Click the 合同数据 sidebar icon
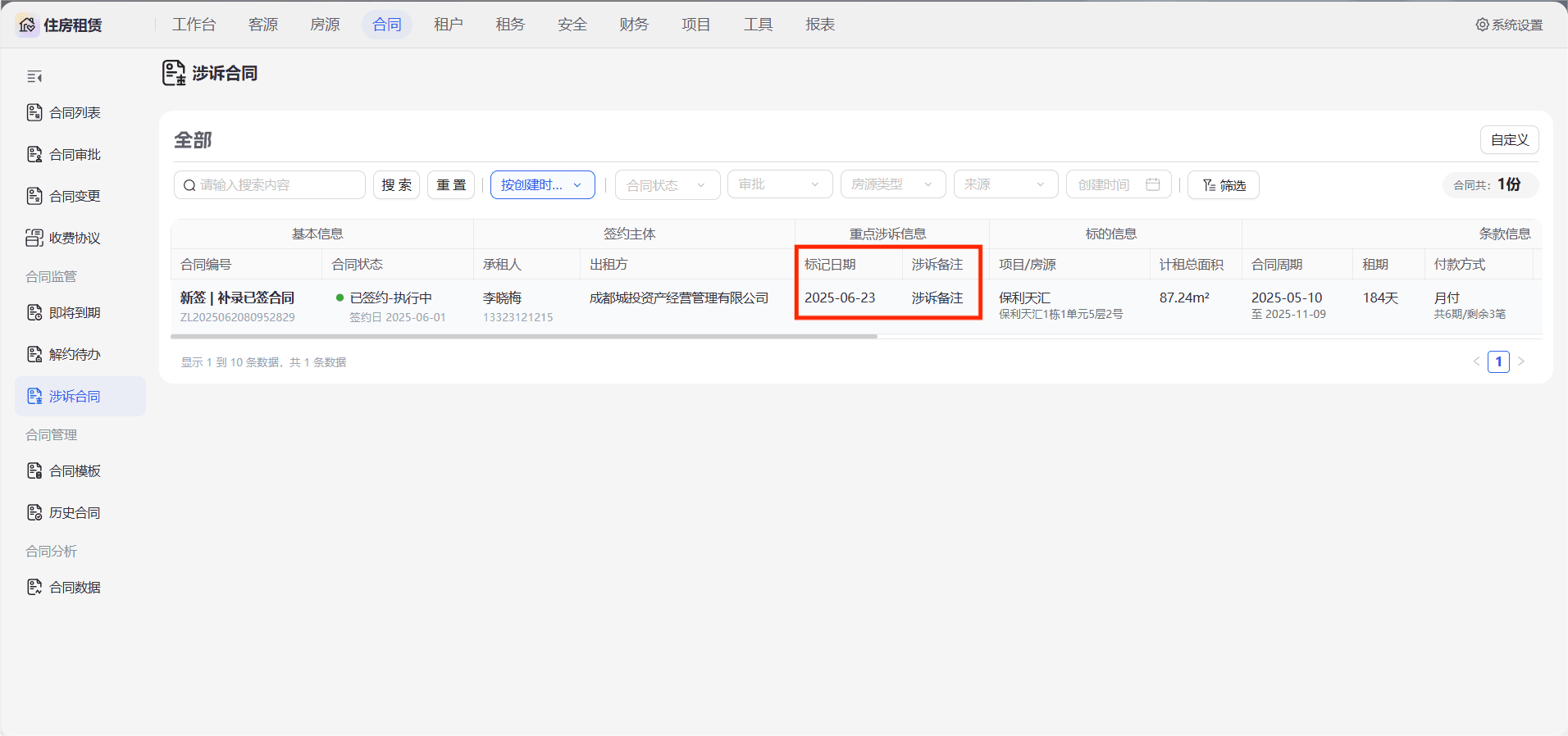Image resolution: width=1568 pixels, height=736 pixels. (34, 587)
